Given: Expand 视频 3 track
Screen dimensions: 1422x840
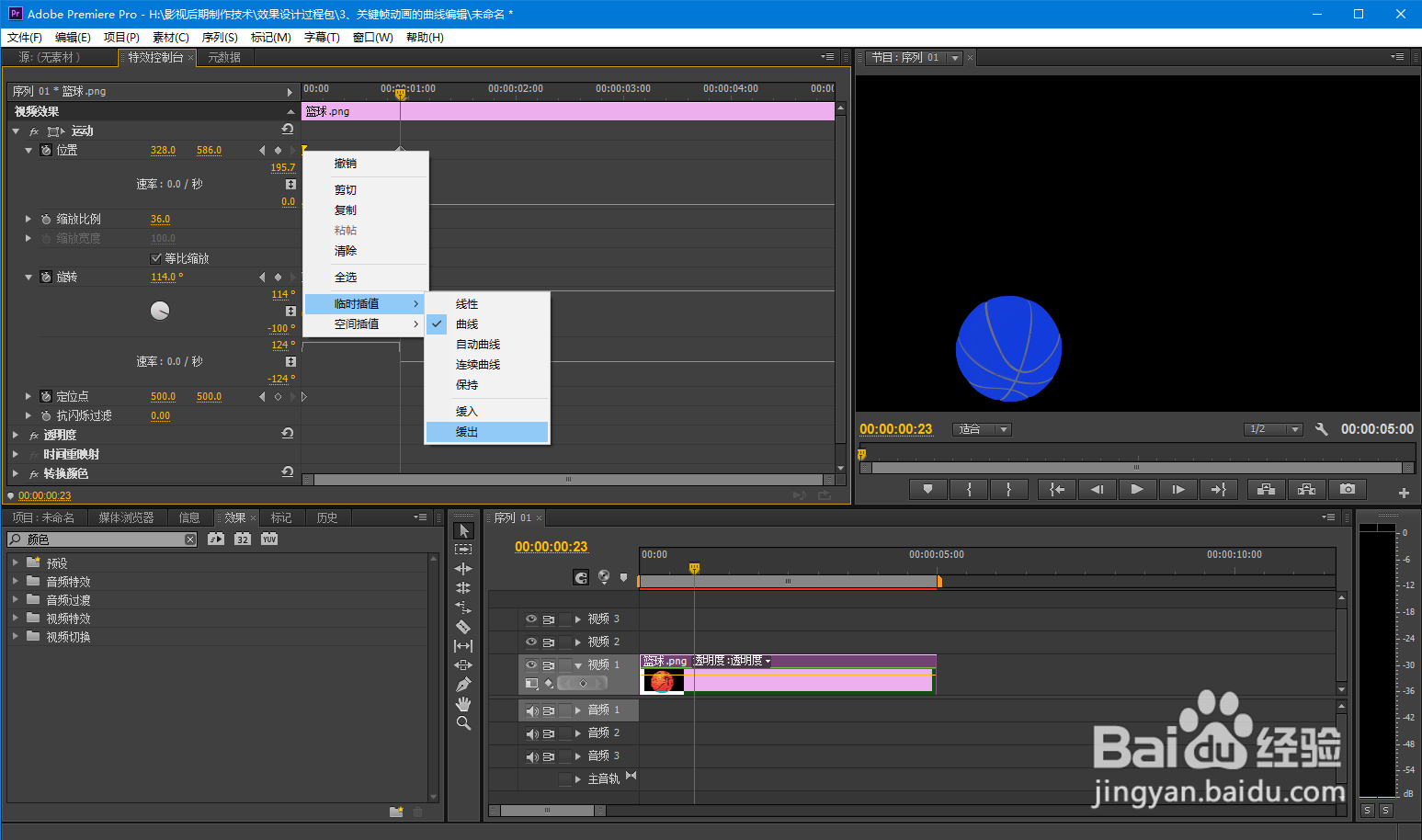Looking at the screenshot, I should [x=578, y=619].
